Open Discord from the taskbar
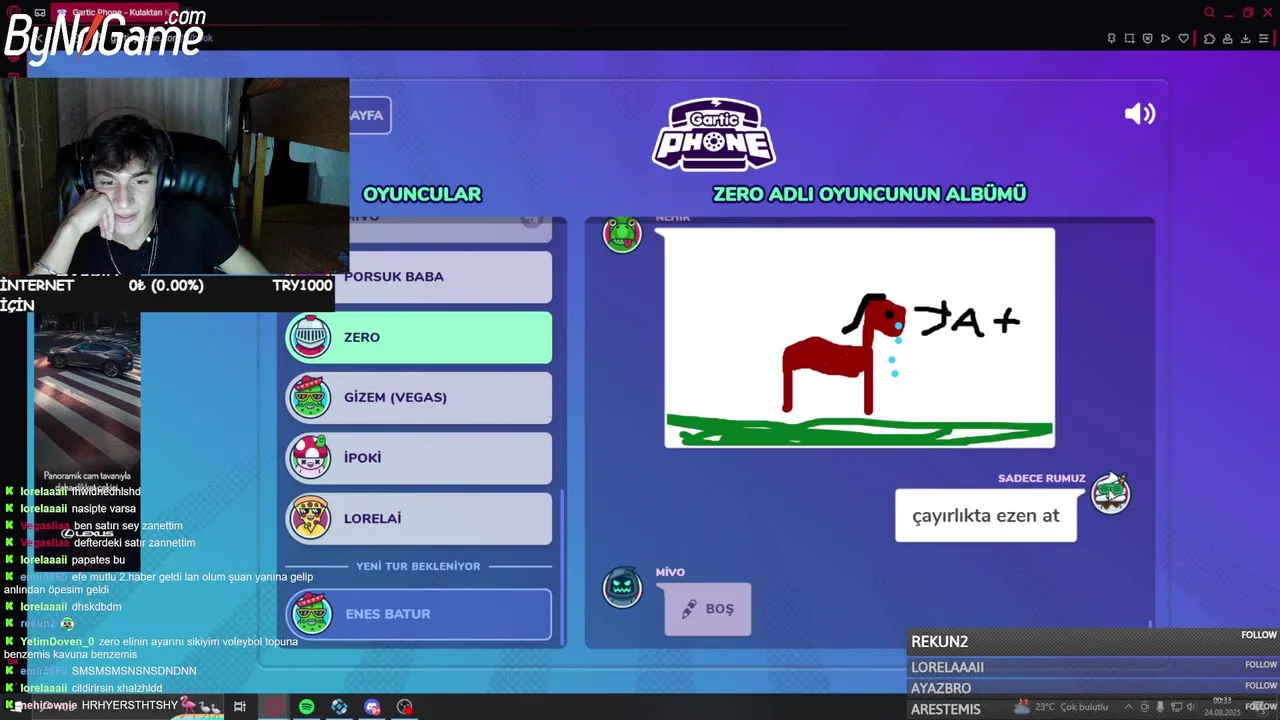This screenshot has height=720, width=1280. 372,707
